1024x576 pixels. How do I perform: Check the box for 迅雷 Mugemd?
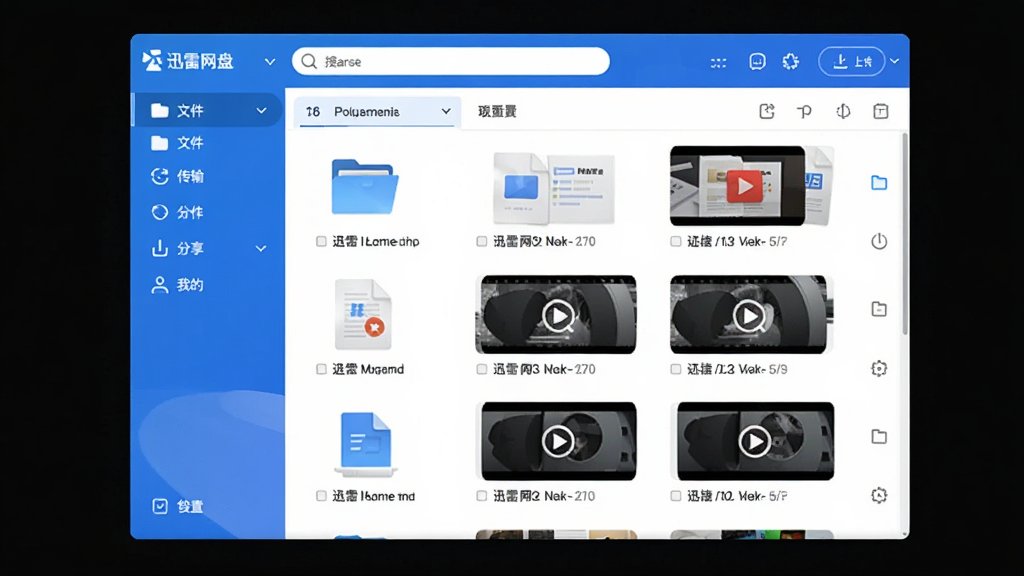click(x=321, y=370)
